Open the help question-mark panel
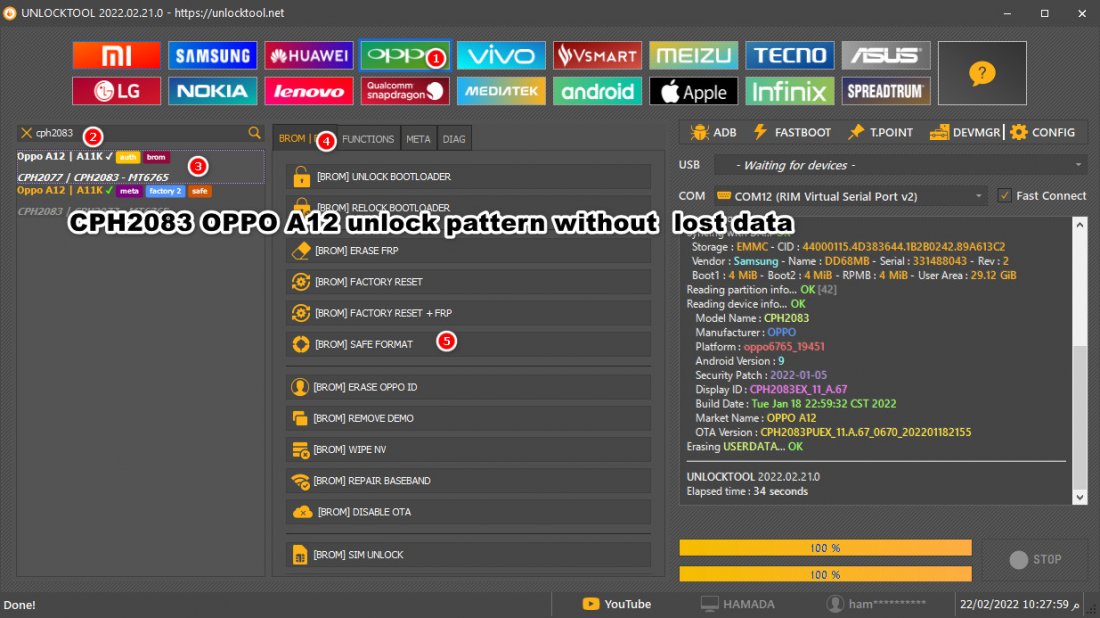Screen dimensions: 1100x618 click(x=982, y=73)
